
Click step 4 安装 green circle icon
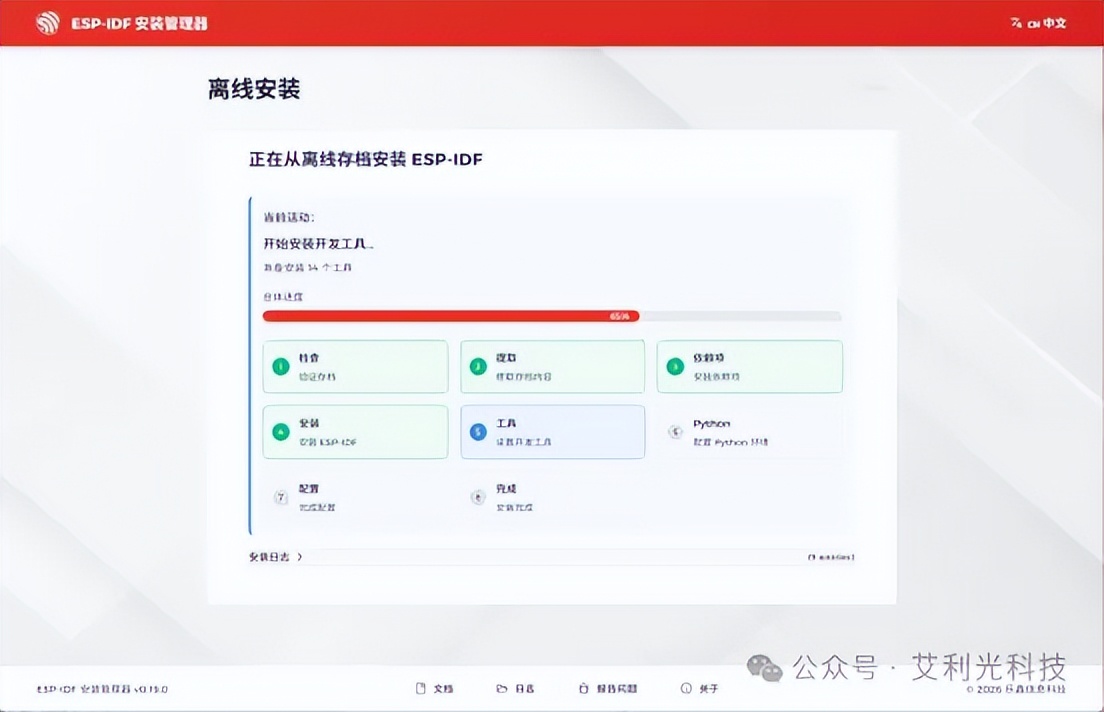pyautogui.click(x=281, y=432)
